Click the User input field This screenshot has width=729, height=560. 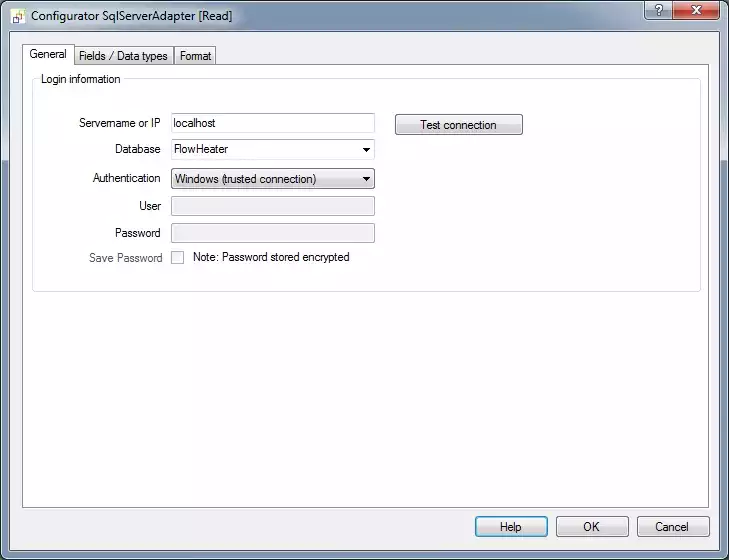point(273,206)
